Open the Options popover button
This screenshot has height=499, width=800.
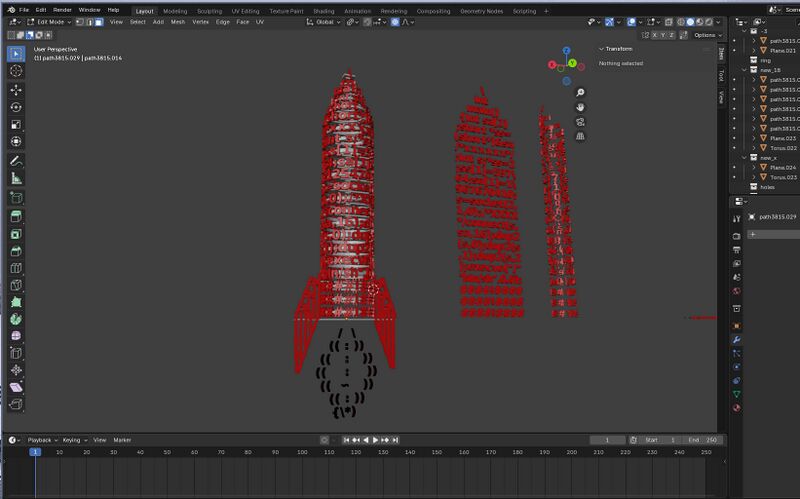point(704,35)
